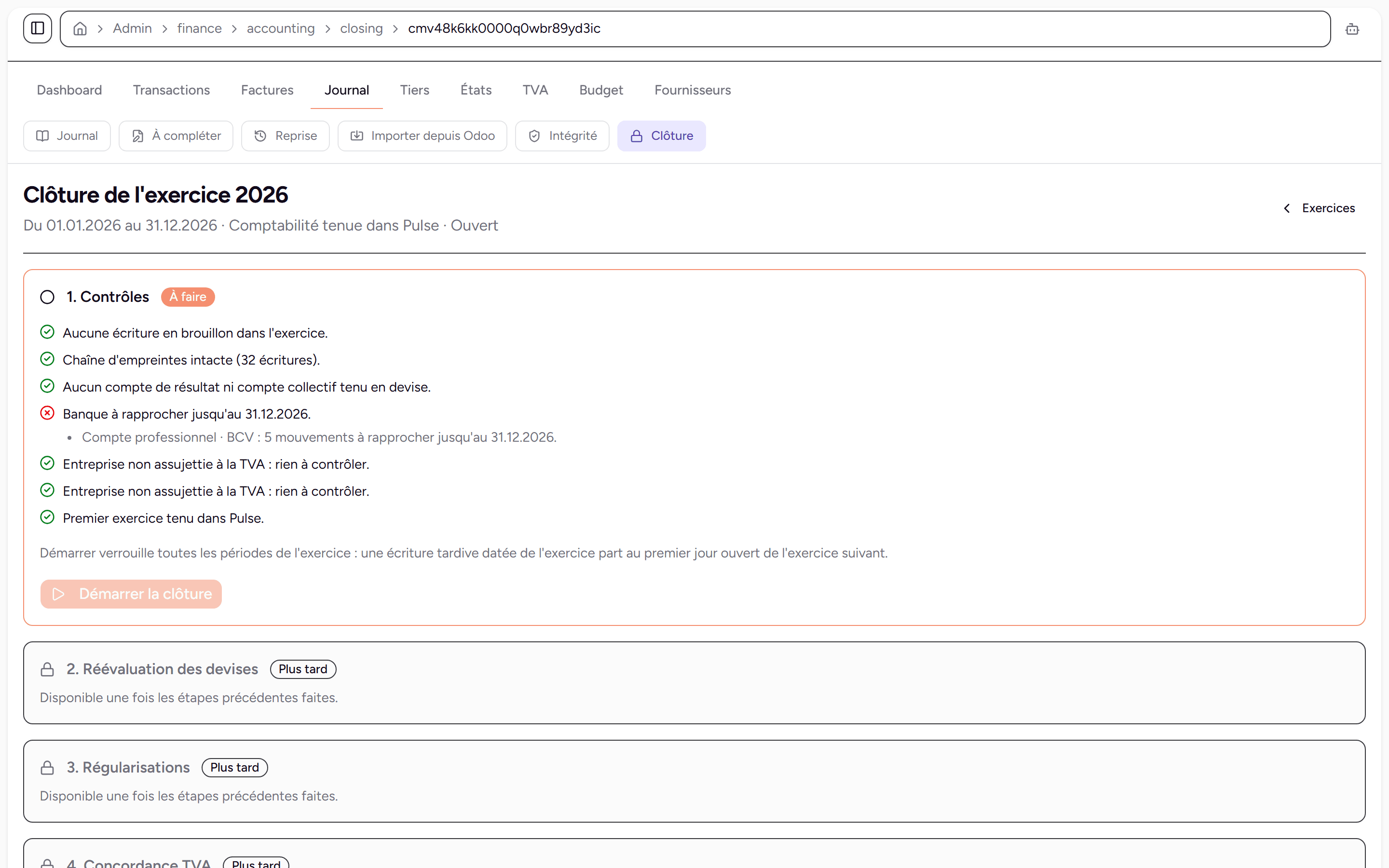Click the lock icon of Réévaluation des devises
Image resolution: width=1389 pixels, height=868 pixels.
click(47, 669)
